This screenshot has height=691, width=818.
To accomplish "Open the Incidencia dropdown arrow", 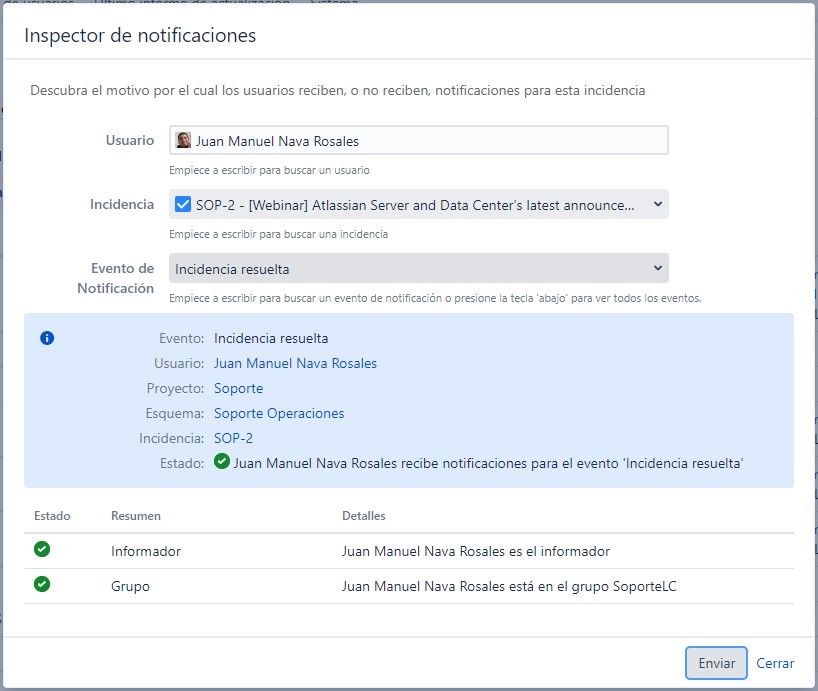I will pos(657,204).
